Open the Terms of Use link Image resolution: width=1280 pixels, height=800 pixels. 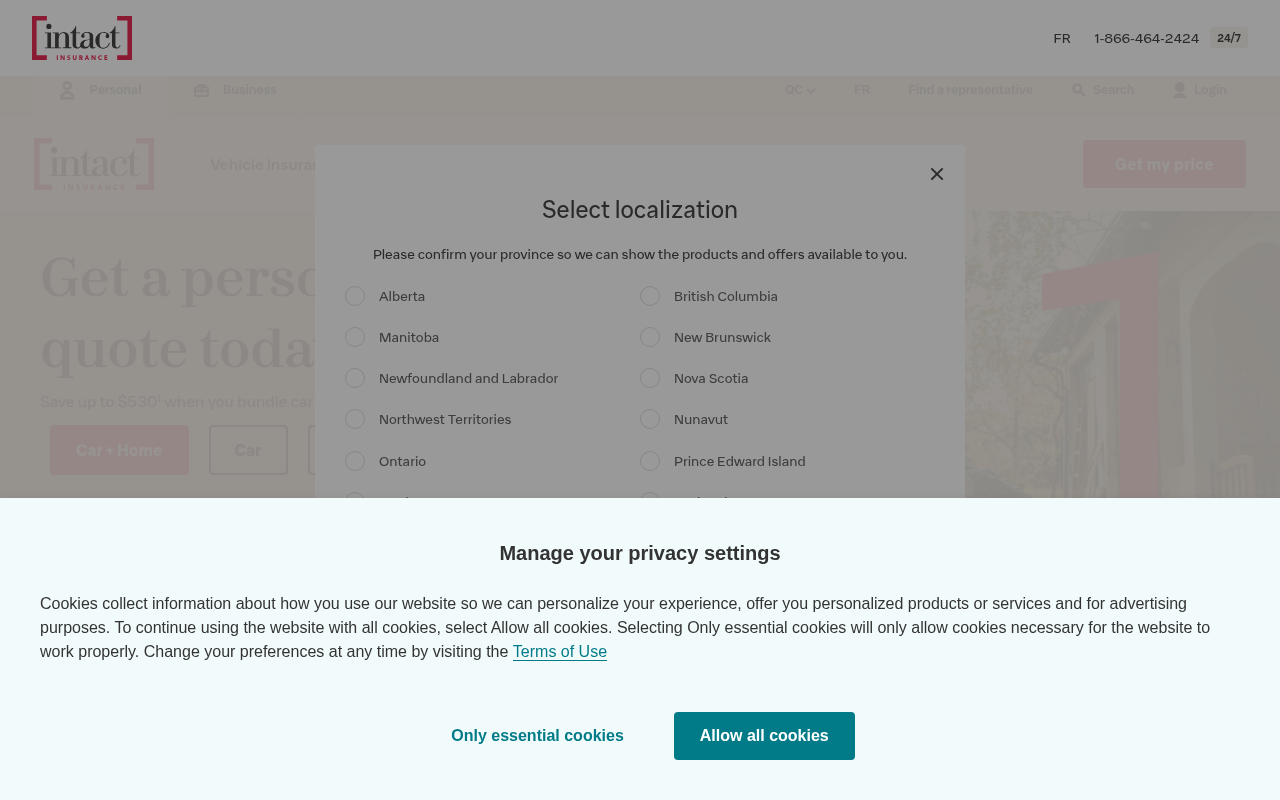click(x=560, y=652)
